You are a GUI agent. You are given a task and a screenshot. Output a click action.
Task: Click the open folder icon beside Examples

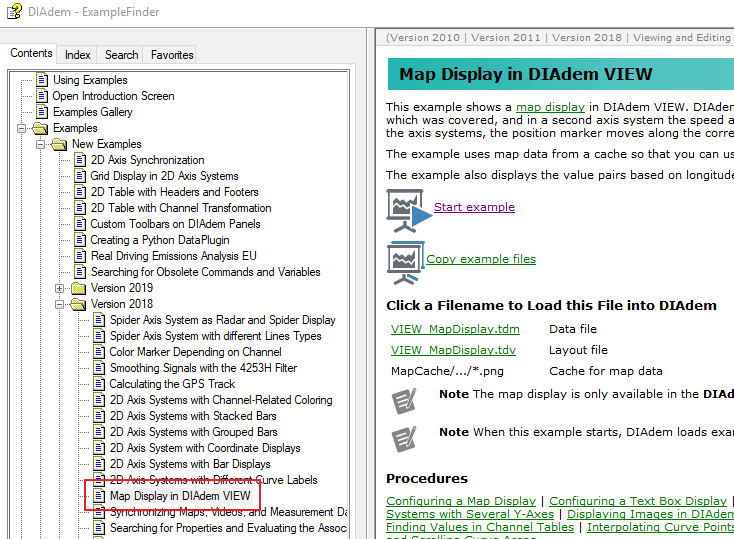tap(40, 128)
